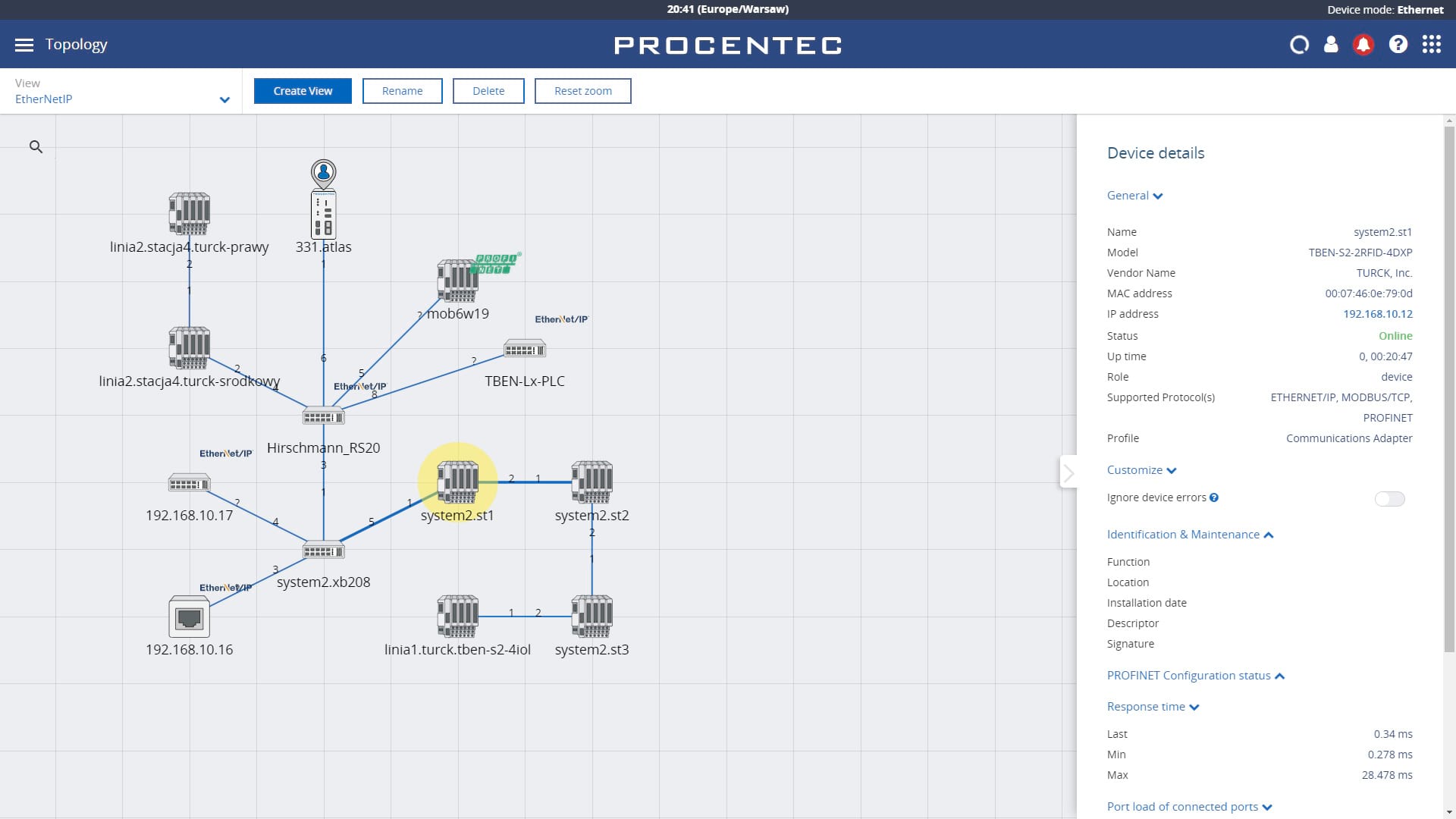Viewport: 1456px width, 819px height.
Task: Open the red alarm bell notifications
Action: point(1363,45)
